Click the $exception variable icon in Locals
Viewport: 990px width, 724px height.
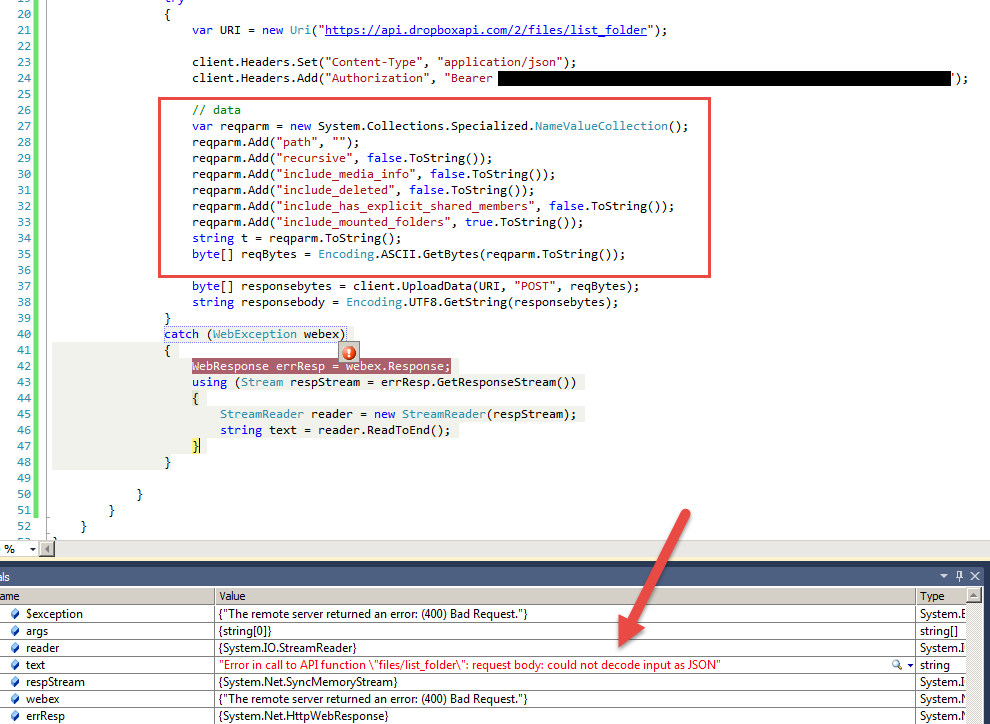pyautogui.click(x=13, y=614)
